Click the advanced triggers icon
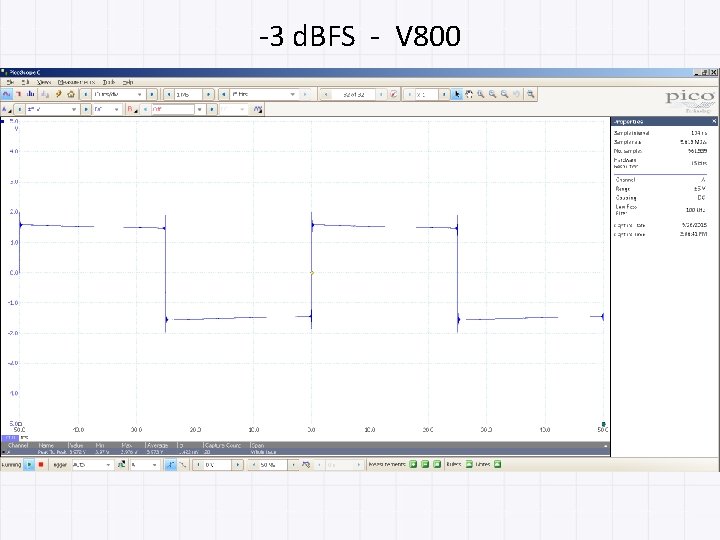The height and width of the screenshot is (540, 720). (122, 465)
